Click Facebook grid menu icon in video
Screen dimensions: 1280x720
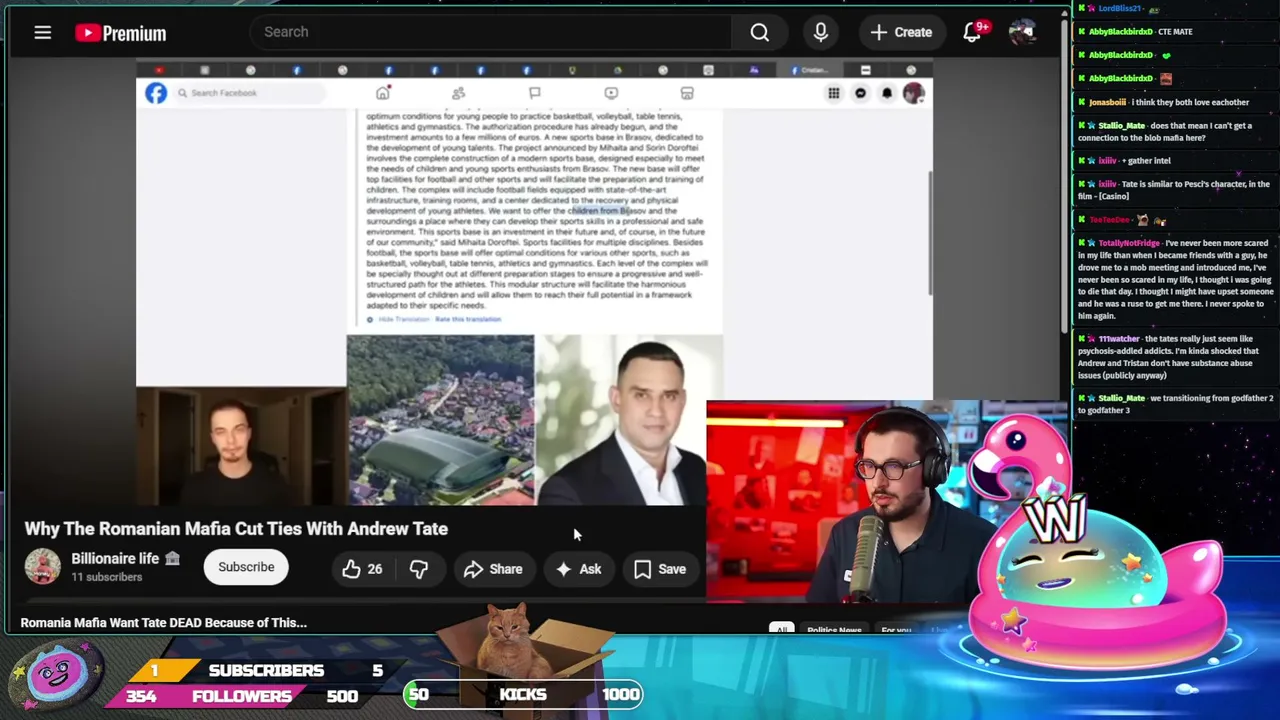[x=833, y=93]
